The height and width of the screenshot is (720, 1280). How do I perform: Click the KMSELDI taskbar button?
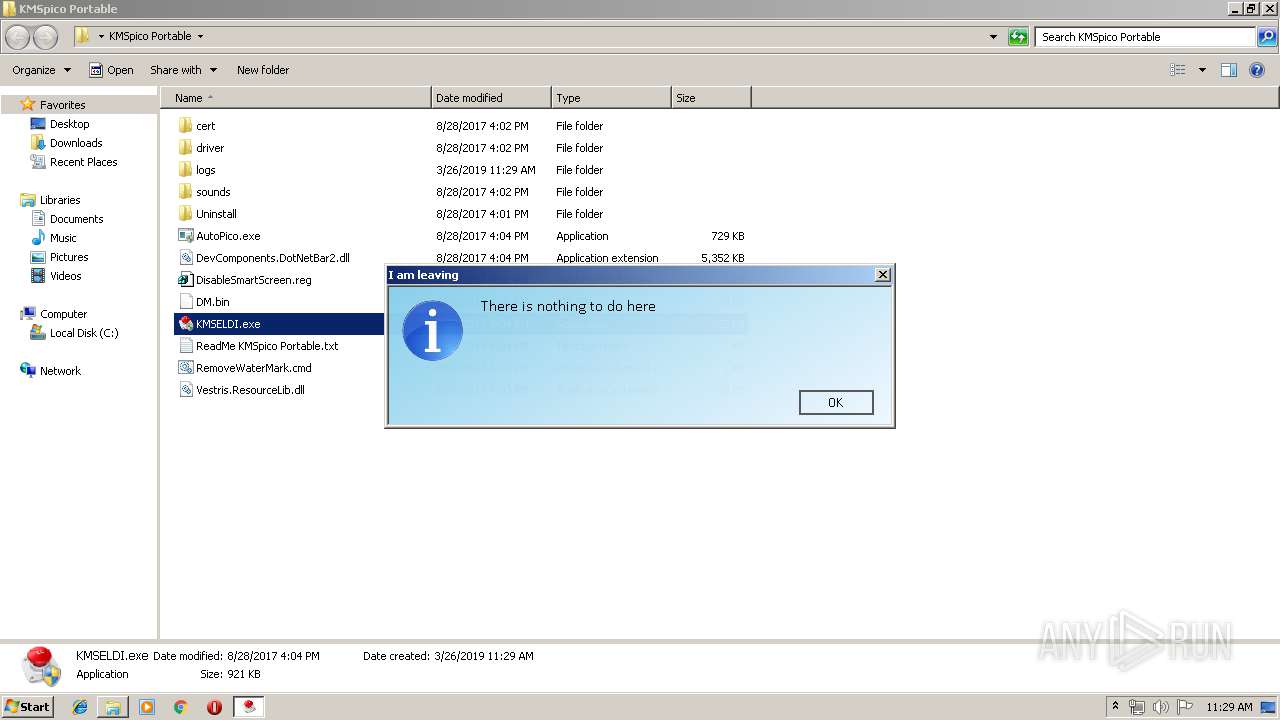(249, 707)
